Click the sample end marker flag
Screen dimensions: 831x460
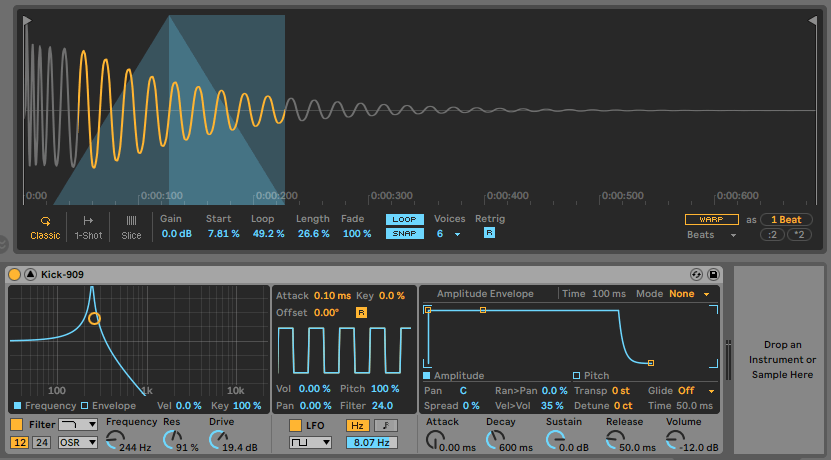tap(812, 21)
